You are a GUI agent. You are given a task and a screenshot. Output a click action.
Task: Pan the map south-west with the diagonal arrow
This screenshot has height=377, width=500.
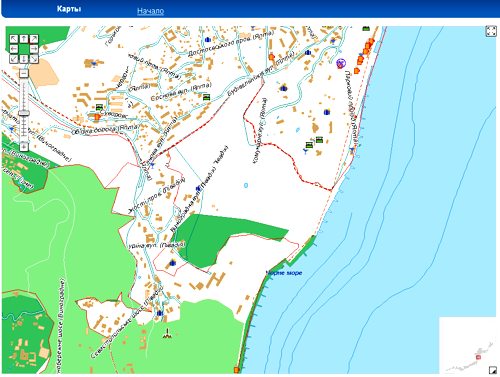pos(14,59)
